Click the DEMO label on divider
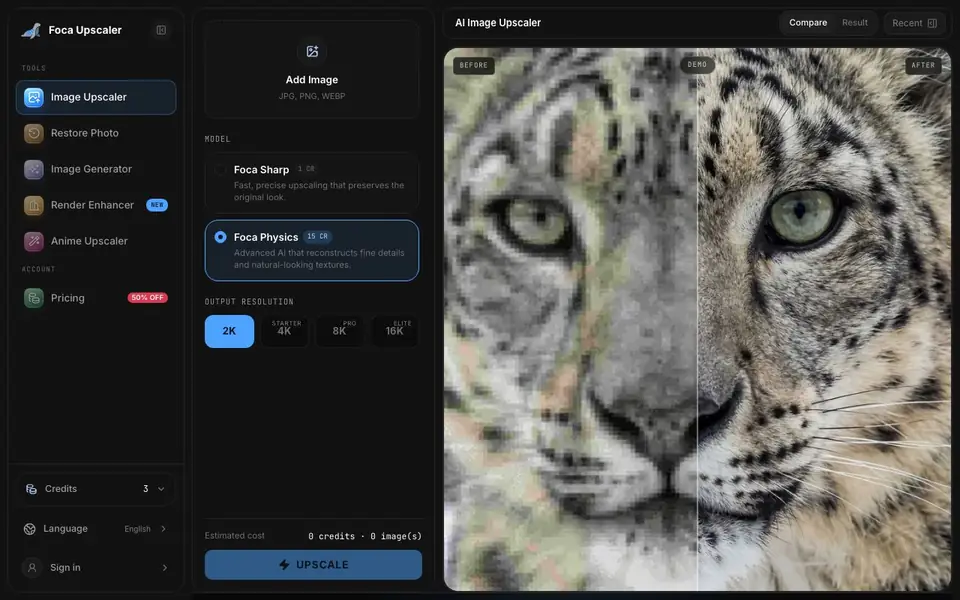Viewport: 960px width, 600px height. tap(697, 64)
